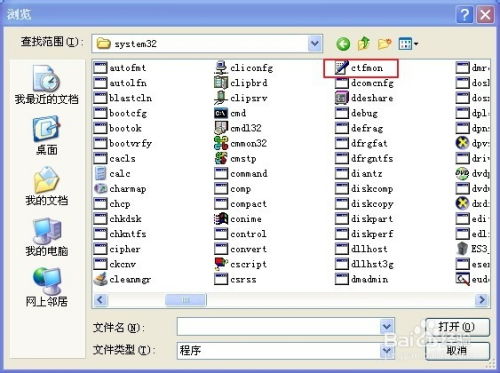The width and height of the screenshot is (500, 373).
Task: Click the Open (打开) button
Action: tap(457, 327)
